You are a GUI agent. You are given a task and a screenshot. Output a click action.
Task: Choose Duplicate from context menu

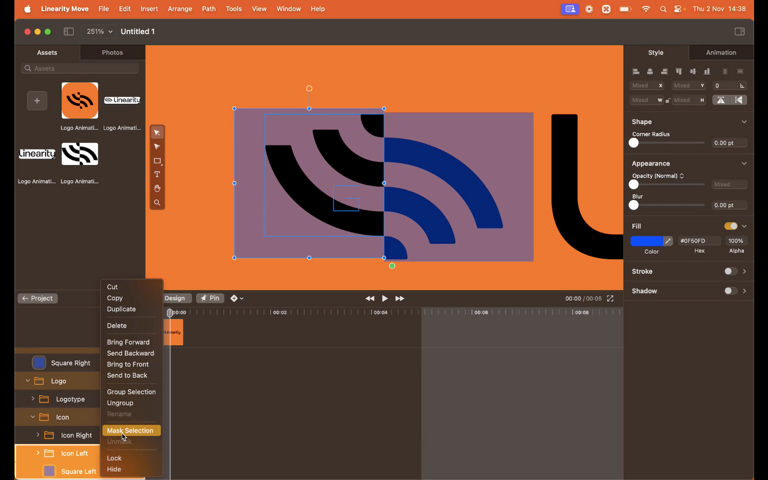click(121, 309)
